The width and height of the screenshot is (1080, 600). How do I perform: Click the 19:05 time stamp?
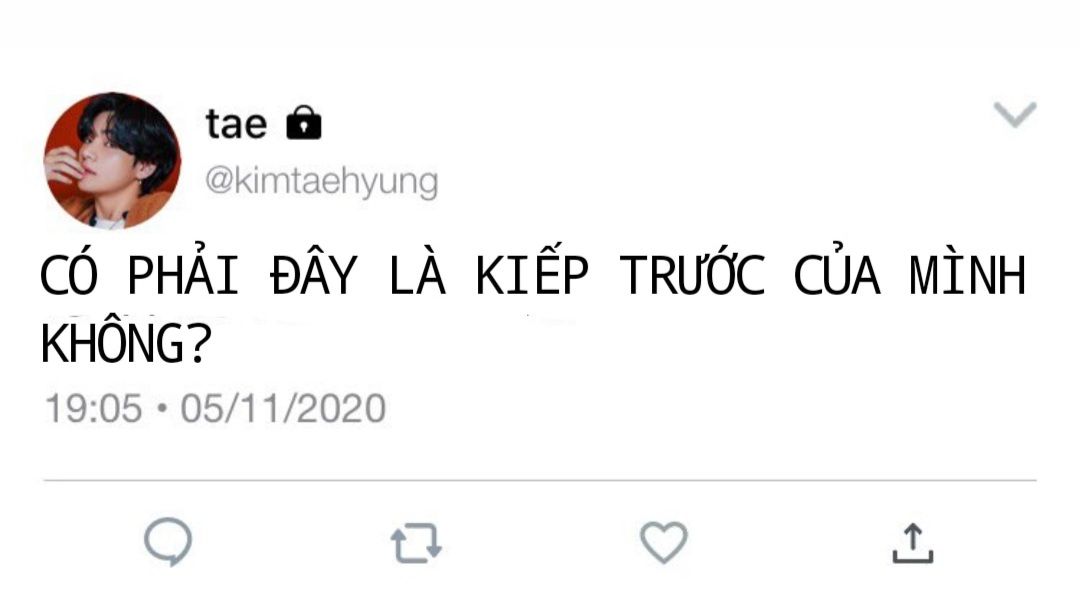93,408
